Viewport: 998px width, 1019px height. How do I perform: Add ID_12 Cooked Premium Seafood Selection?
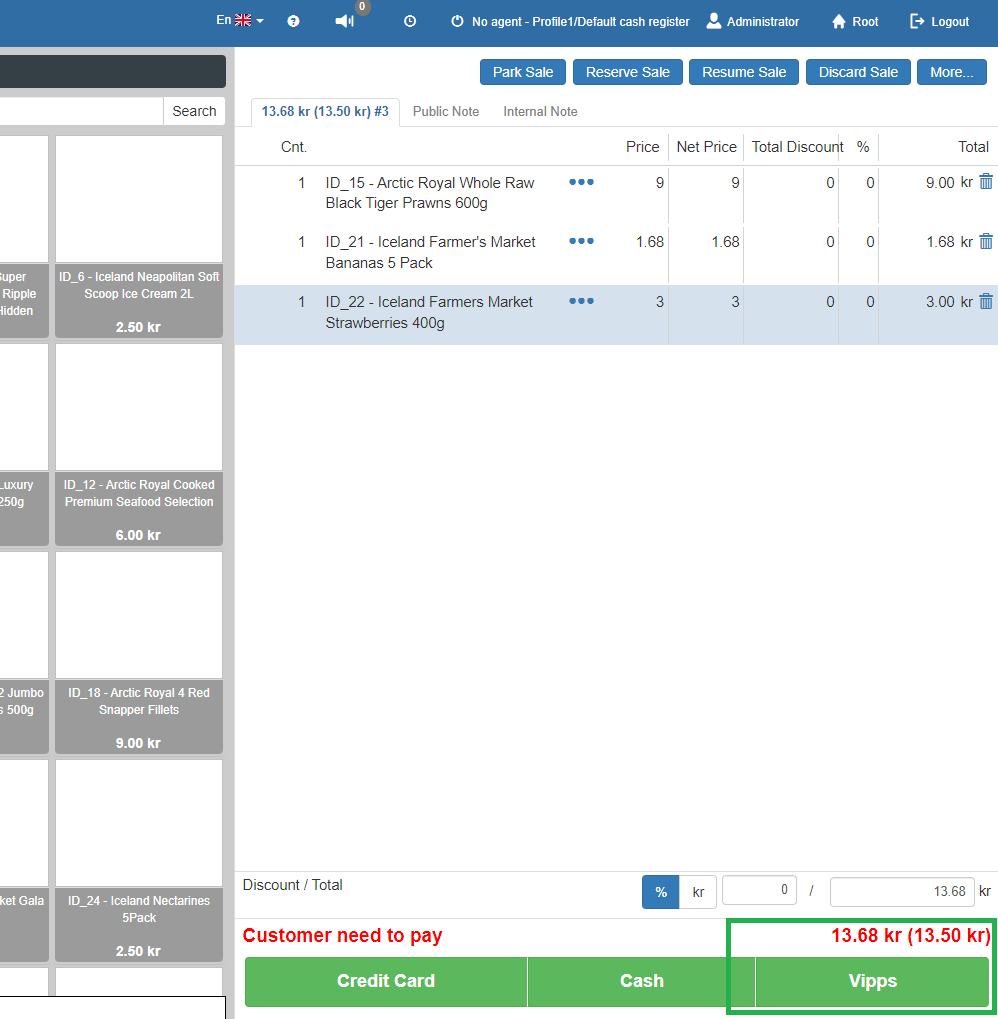click(x=139, y=445)
